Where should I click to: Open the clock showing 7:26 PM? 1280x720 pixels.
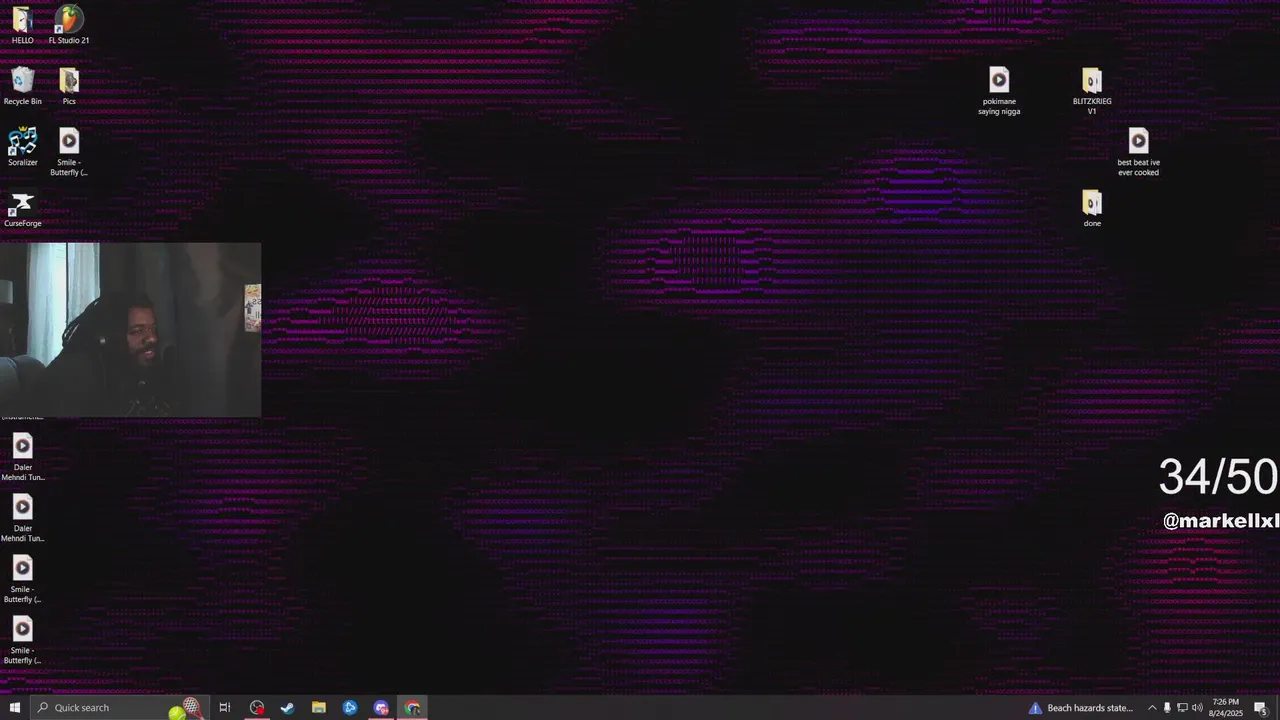point(1225,707)
